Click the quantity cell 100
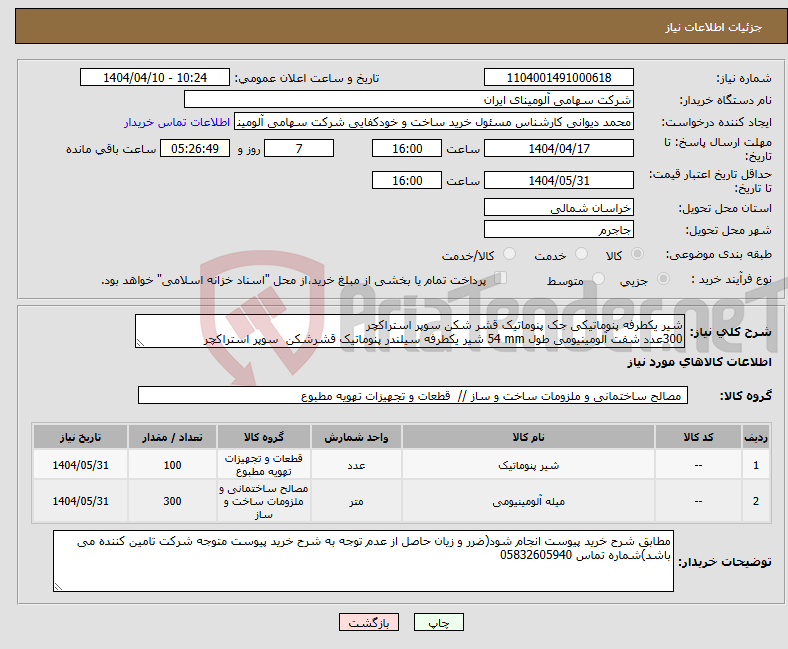 pos(172,465)
